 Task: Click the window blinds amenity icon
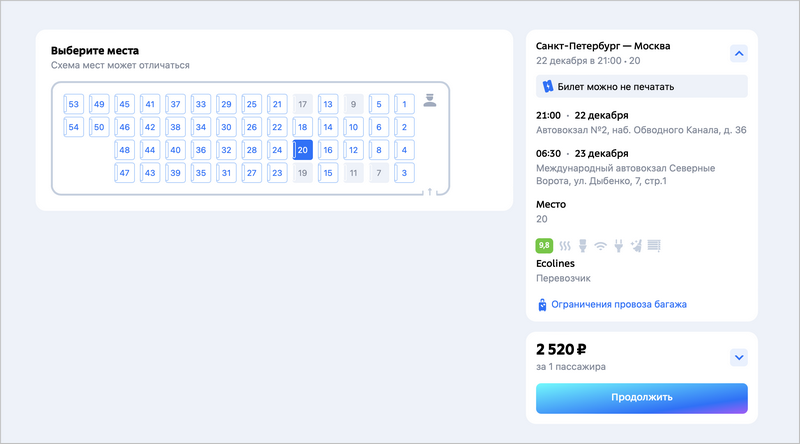pos(654,246)
